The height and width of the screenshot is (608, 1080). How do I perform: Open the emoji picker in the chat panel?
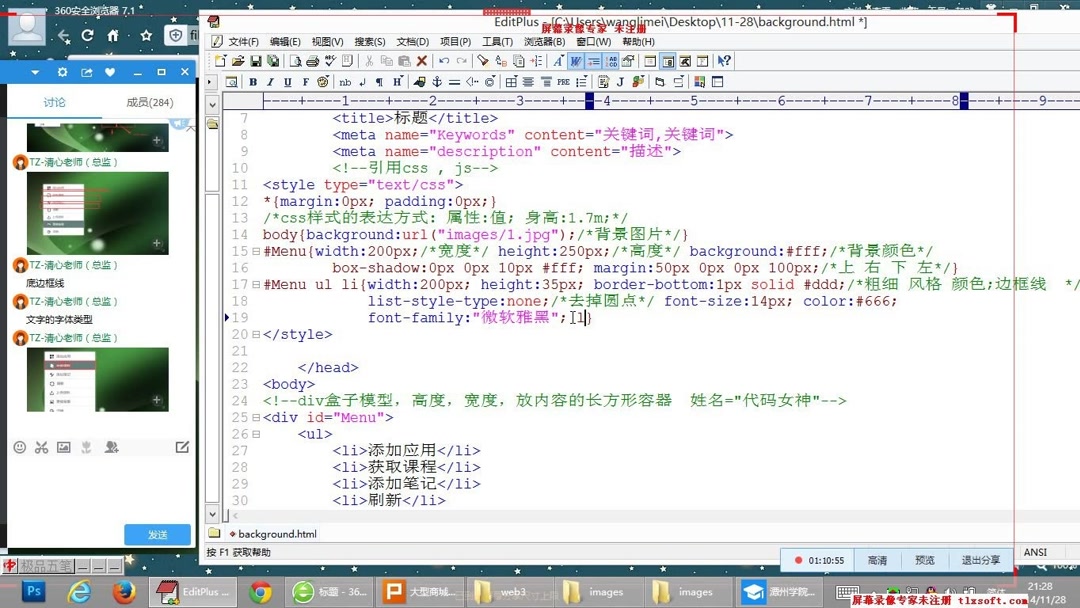point(20,448)
